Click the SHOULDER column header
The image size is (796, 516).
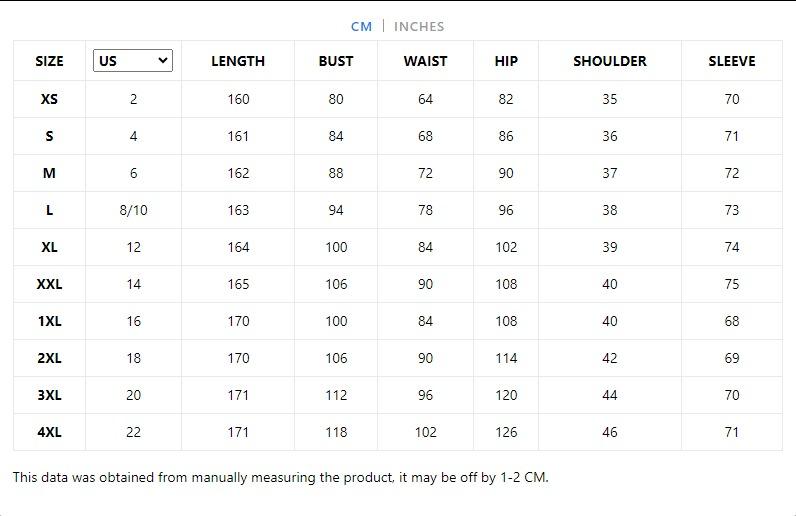coord(610,61)
